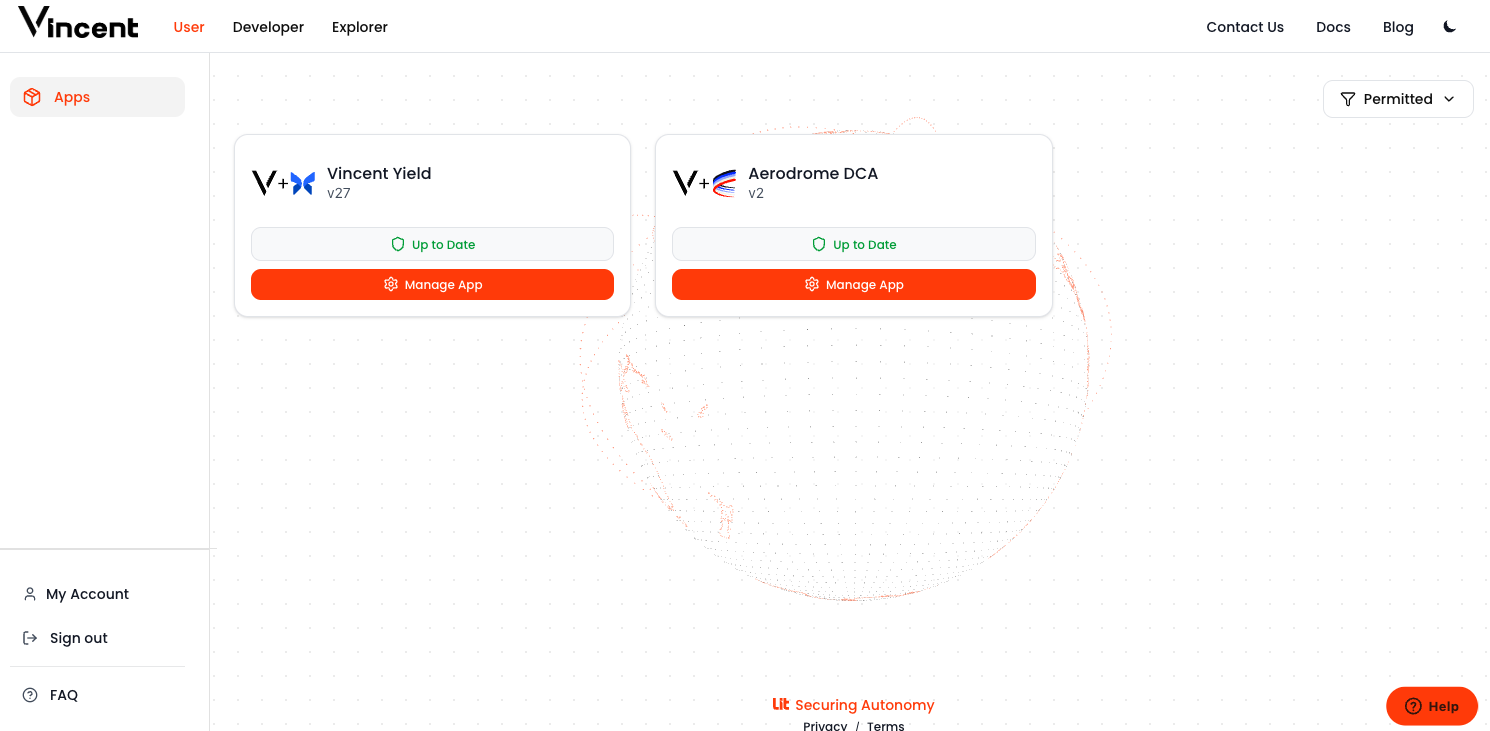Click the My Account person icon
The image size is (1490, 731).
(x=29, y=593)
